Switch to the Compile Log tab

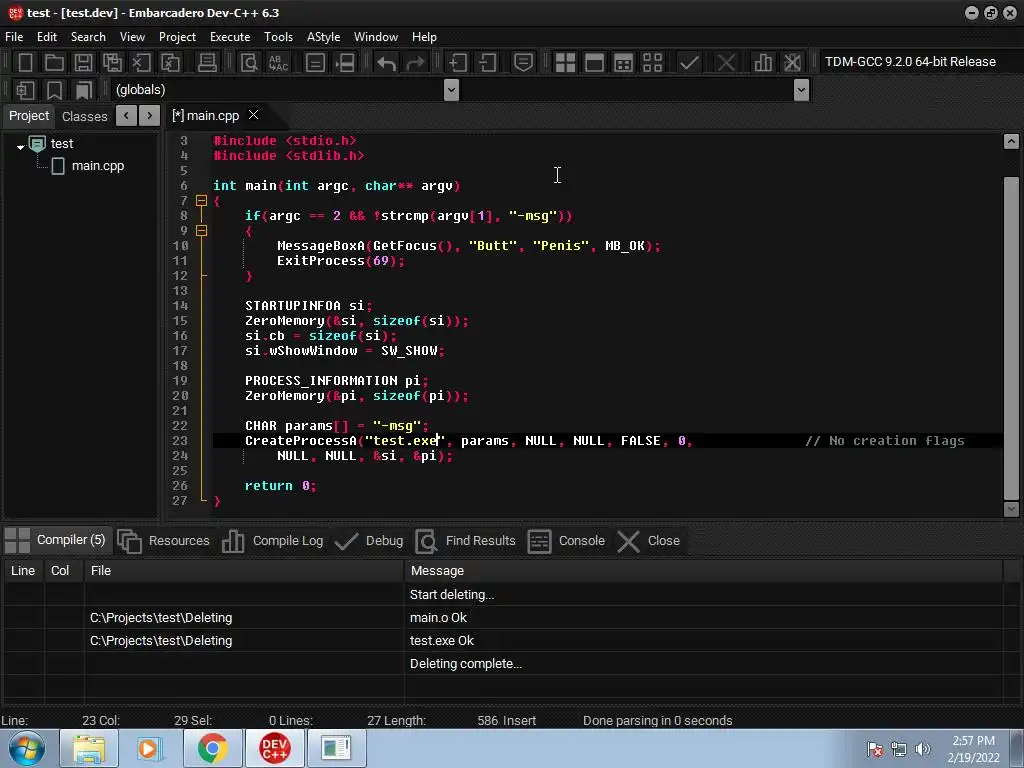coord(273,541)
